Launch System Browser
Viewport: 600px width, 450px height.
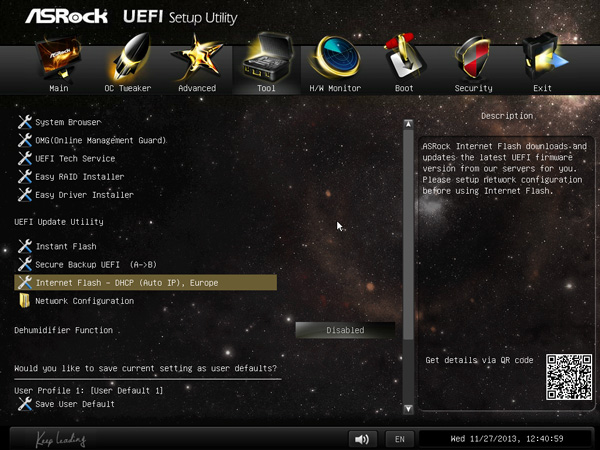click(68, 122)
